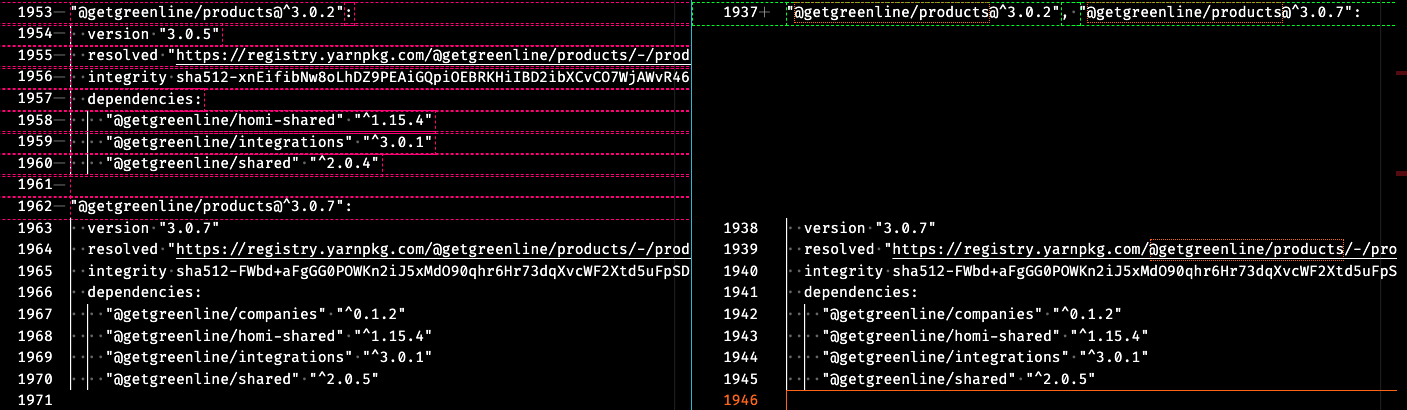This screenshot has width=1407, height=410.
Task: Click version "3.0.7" on line 1938
Action: (x=870, y=228)
